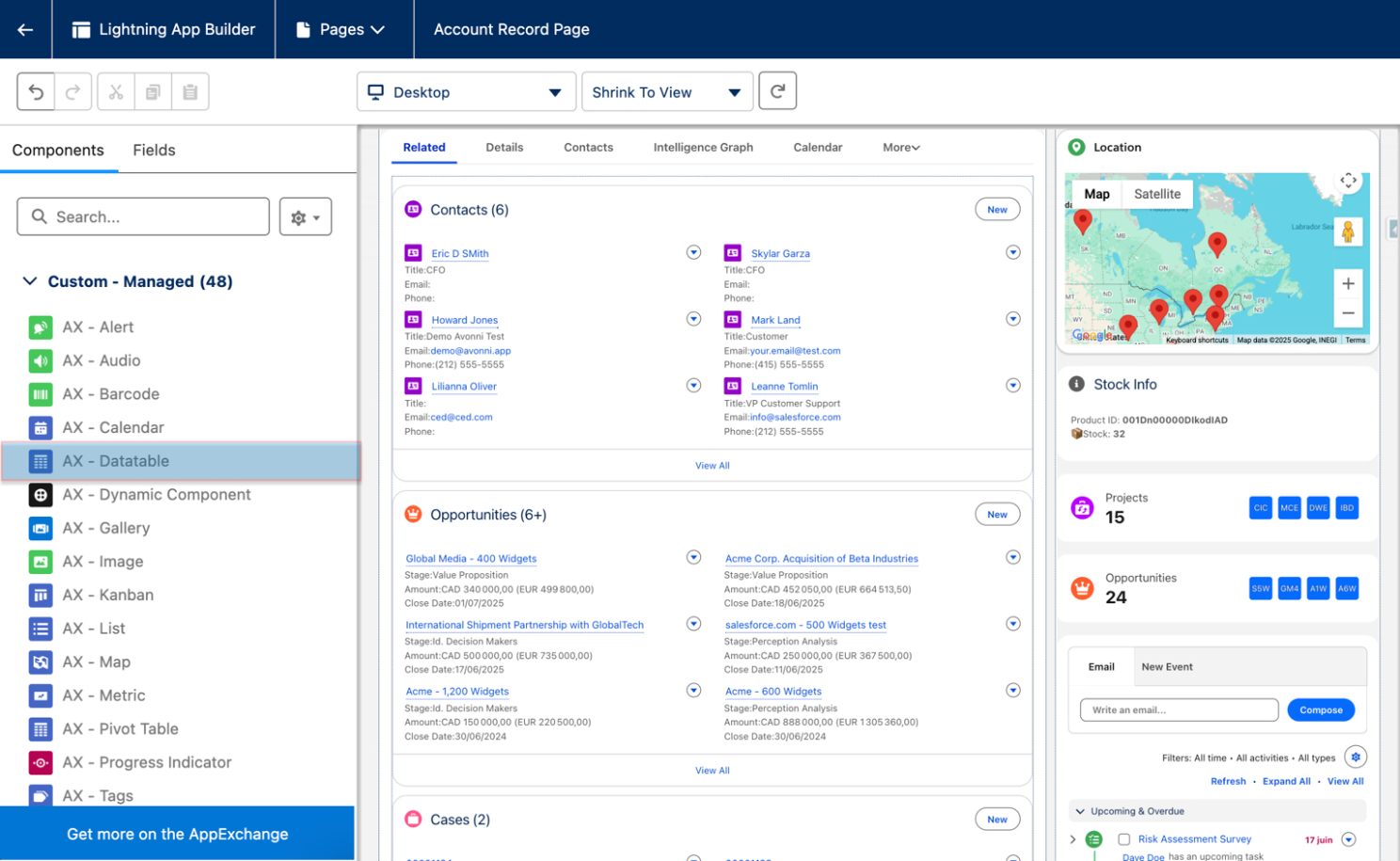Open the Contacts tab
Screen dimensions: 1400x861
pyautogui.click(x=589, y=148)
